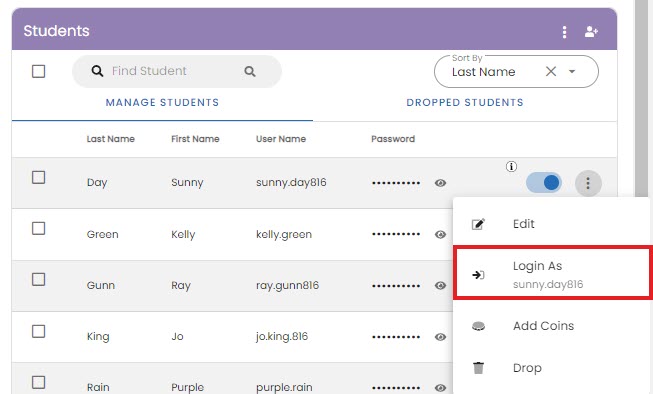The image size is (653, 394).
Task: Click the Edit pencil icon in menu
Action: [x=478, y=224]
